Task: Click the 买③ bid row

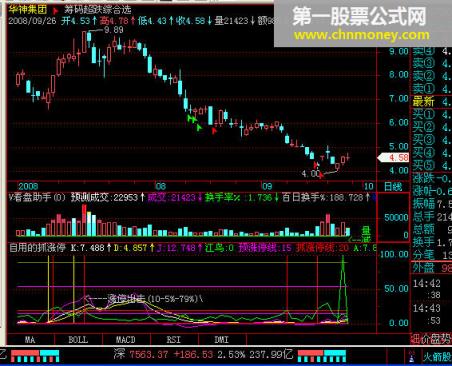Action: tap(432, 140)
